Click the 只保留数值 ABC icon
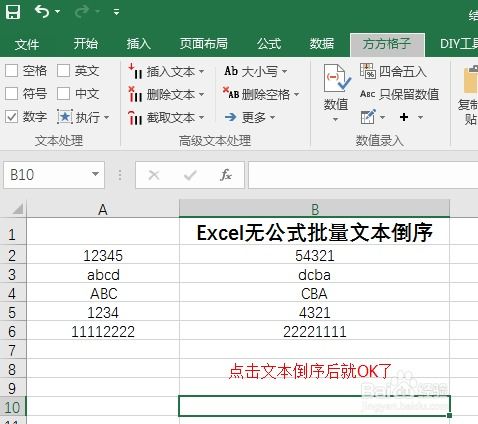The height and width of the screenshot is (424, 478). 368,94
